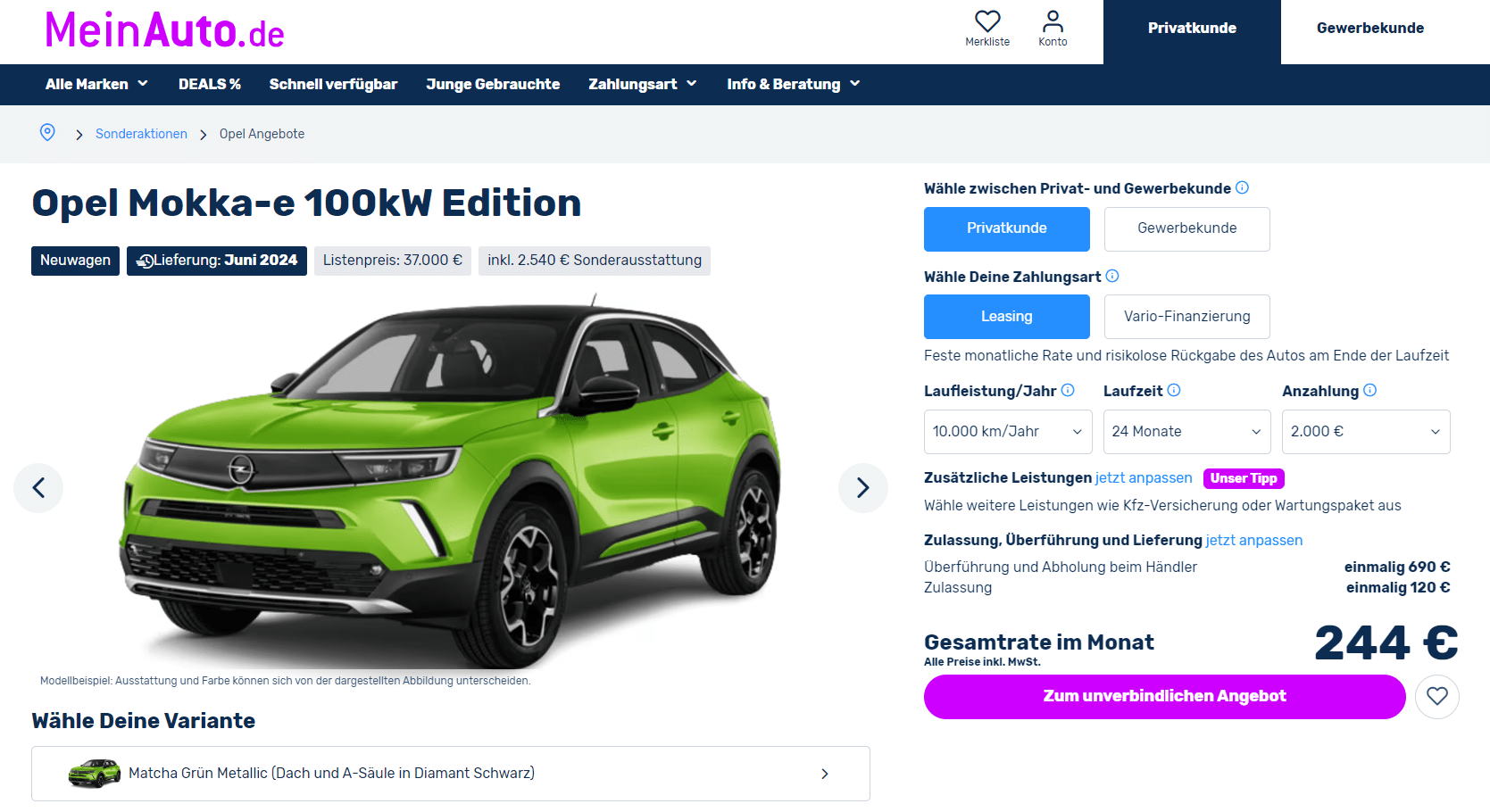Screen dimensions: 1490x812
Task: Show the next car image
Action: 862,487
